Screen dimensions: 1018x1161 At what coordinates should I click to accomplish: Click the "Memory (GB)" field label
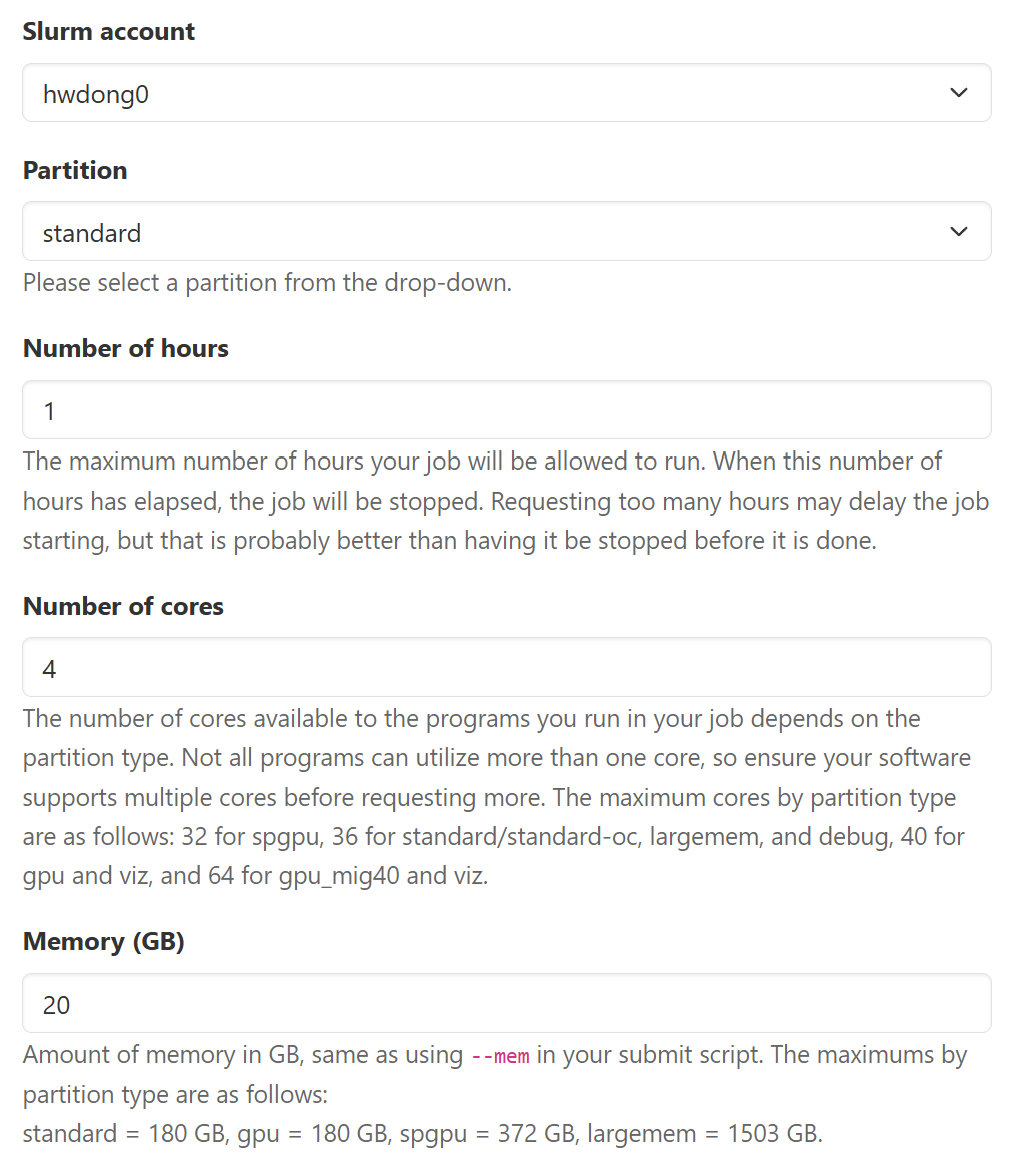(104, 941)
